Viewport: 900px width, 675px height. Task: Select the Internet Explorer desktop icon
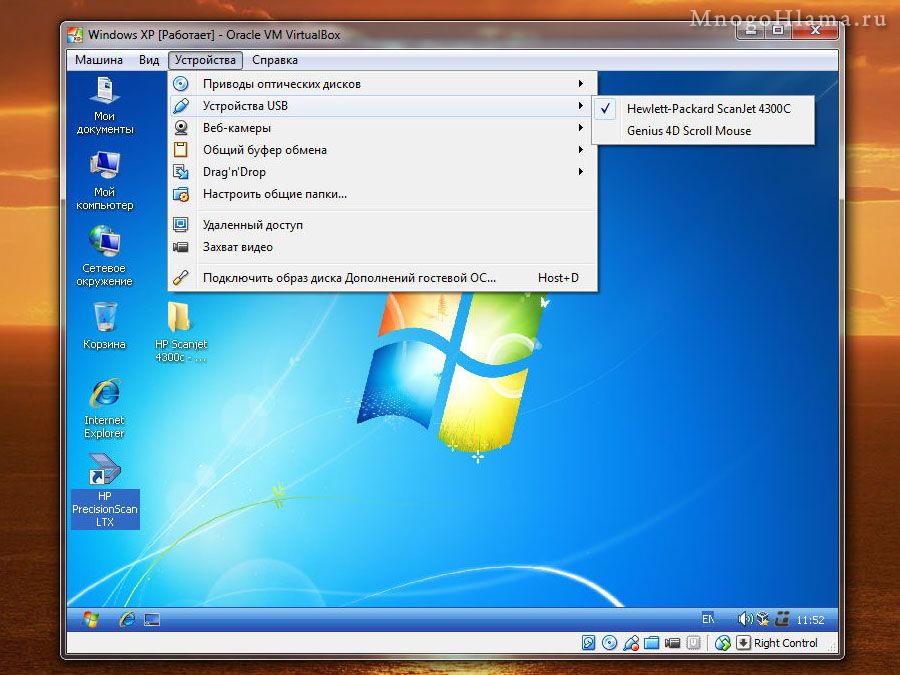tap(104, 409)
